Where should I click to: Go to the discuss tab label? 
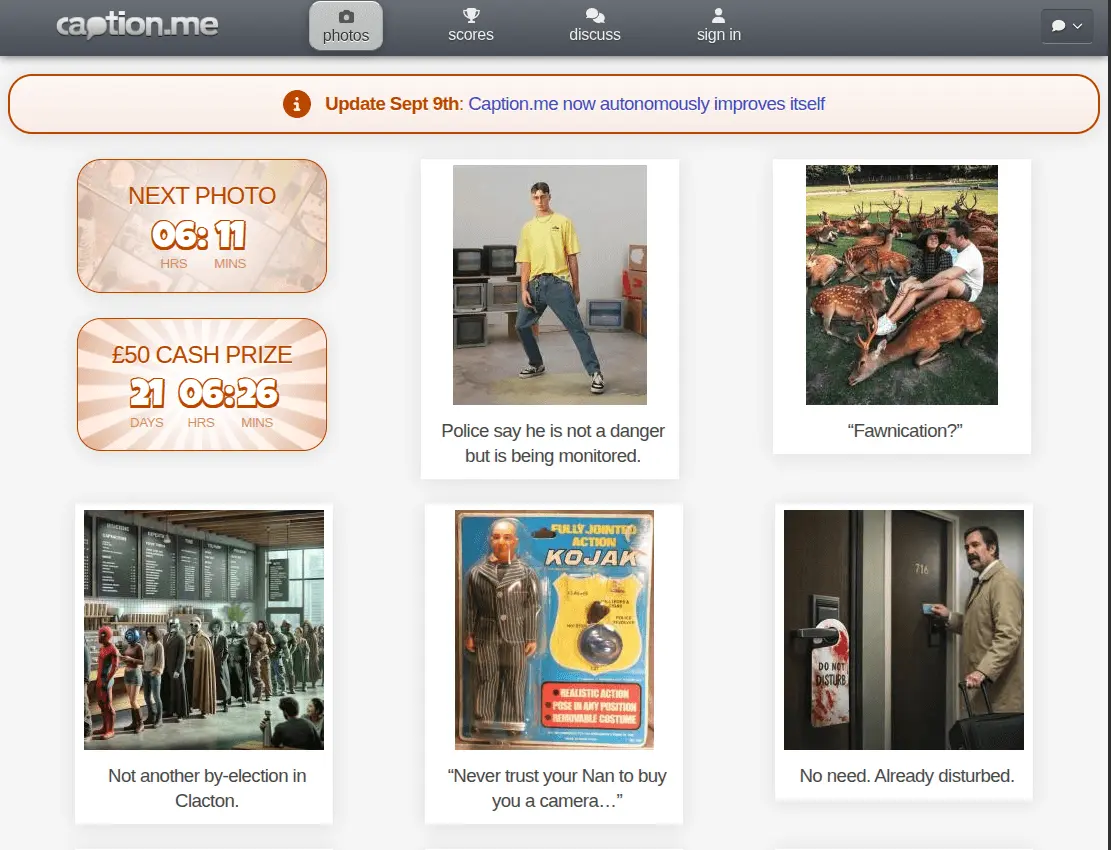[x=594, y=35]
